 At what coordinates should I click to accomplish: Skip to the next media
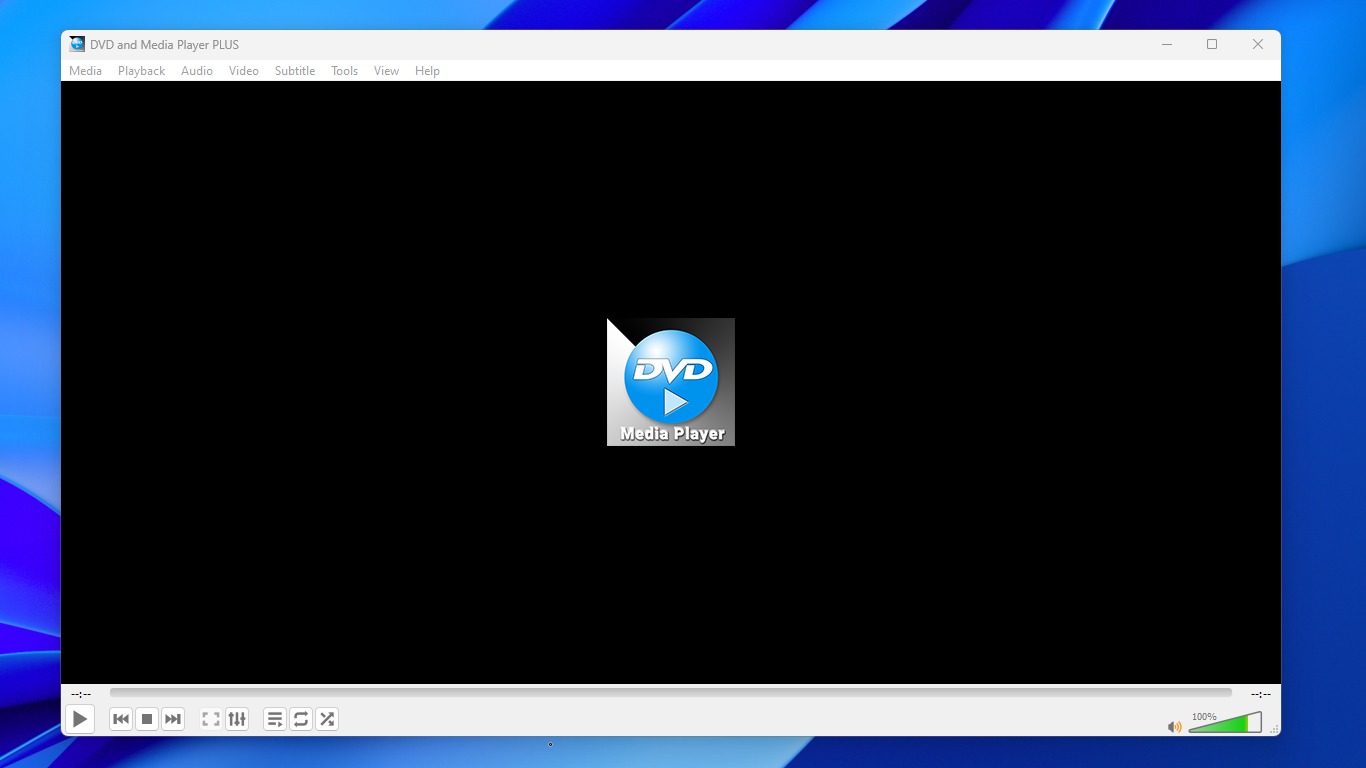click(x=172, y=718)
